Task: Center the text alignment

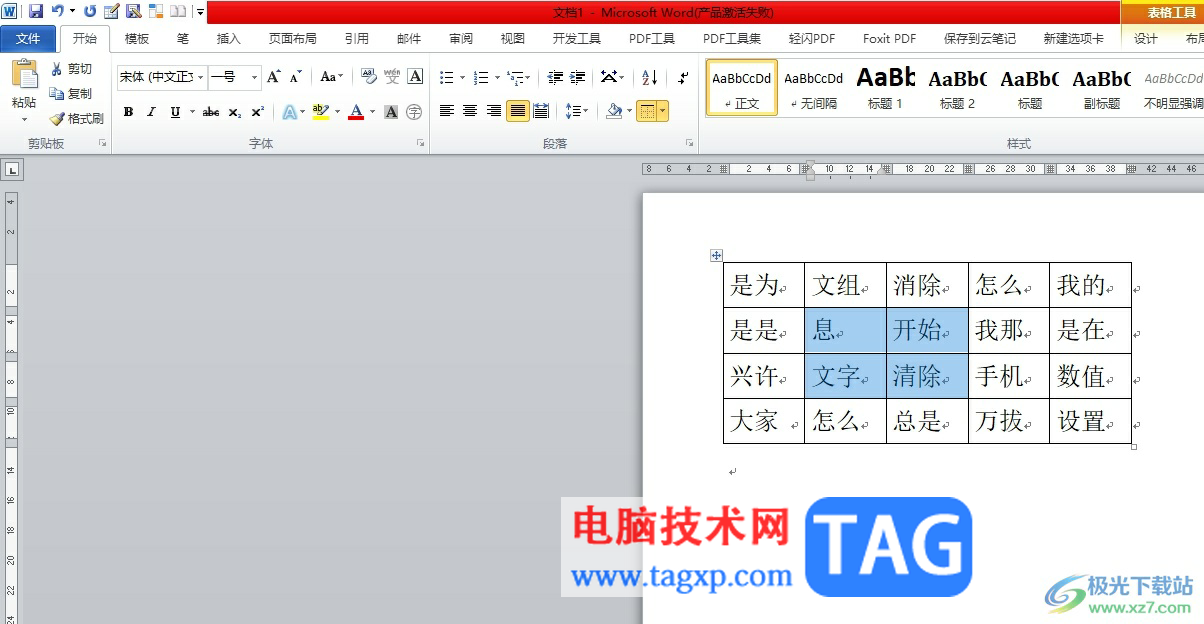Action: click(x=470, y=111)
